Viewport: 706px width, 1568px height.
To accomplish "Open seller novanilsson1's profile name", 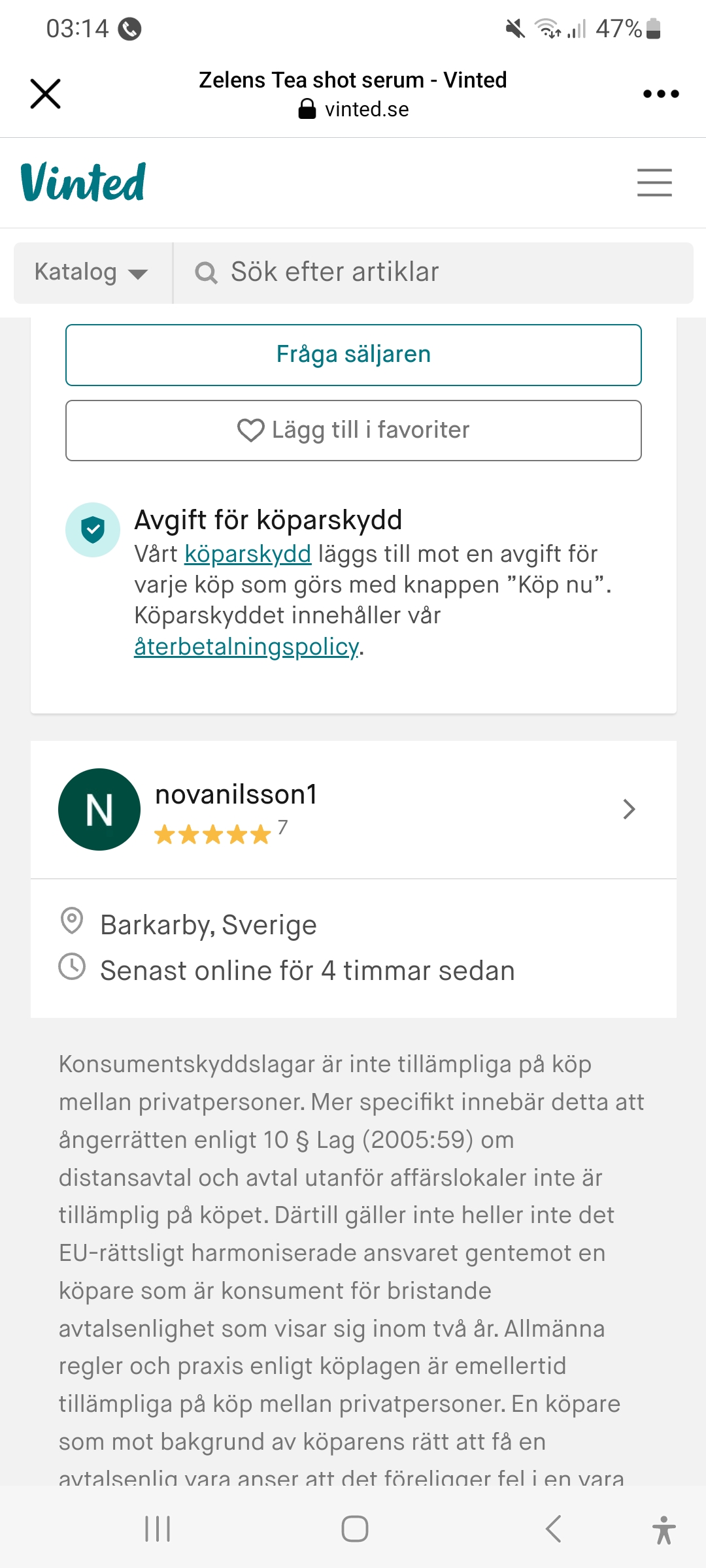I will (x=236, y=794).
